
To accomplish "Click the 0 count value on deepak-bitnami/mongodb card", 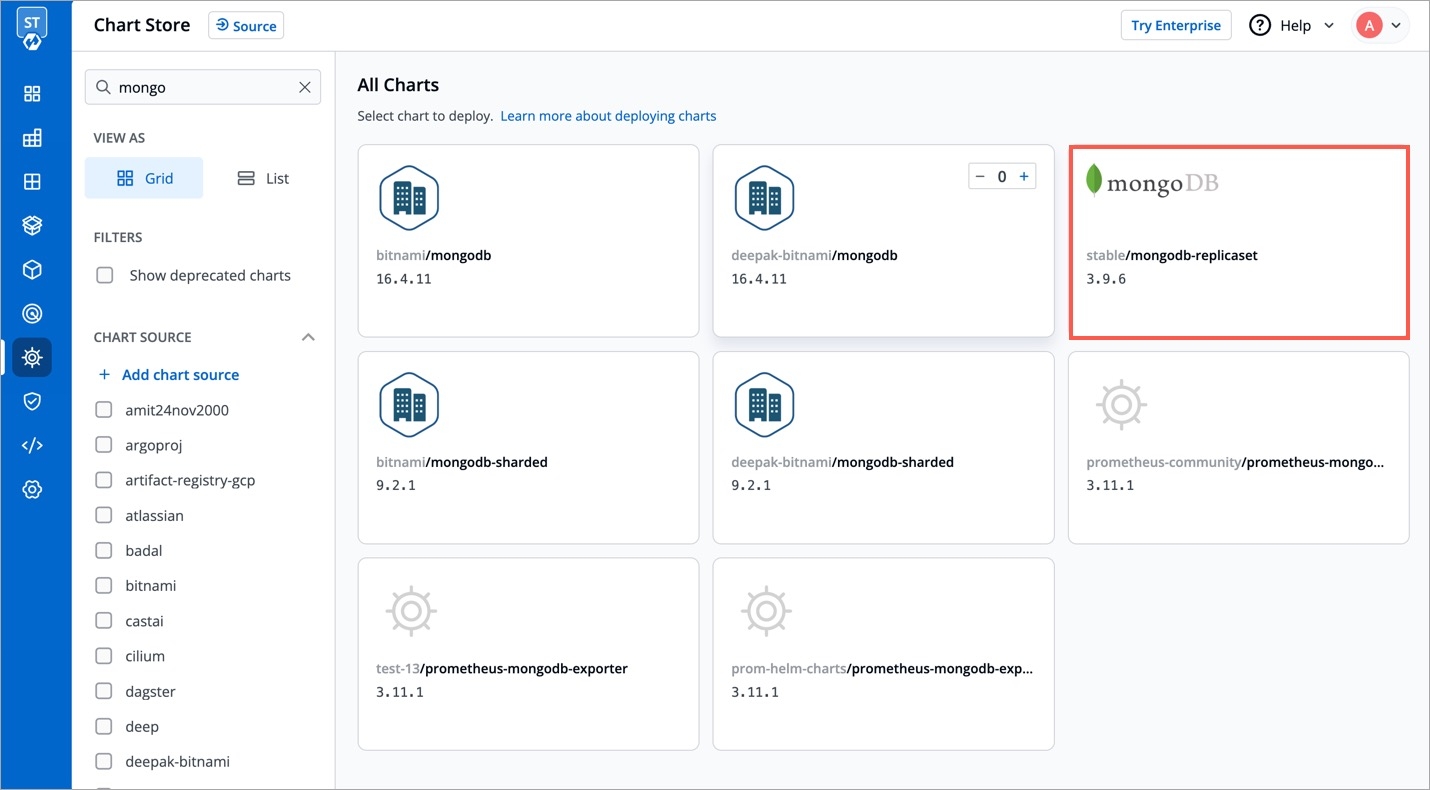I will [x=1002, y=177].
